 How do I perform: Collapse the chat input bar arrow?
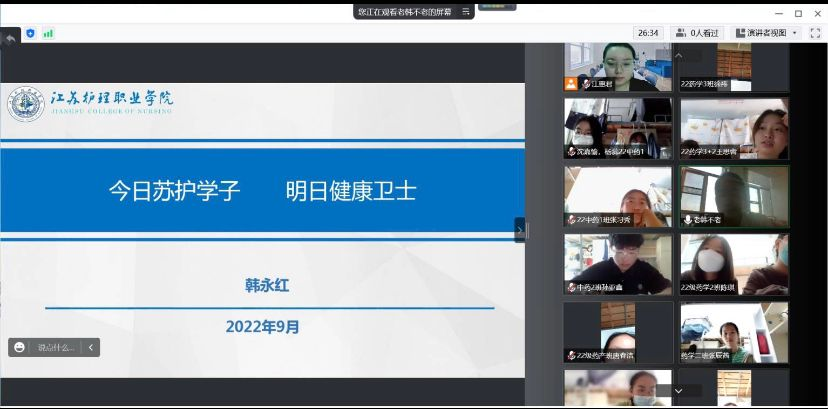coord(90,347)
